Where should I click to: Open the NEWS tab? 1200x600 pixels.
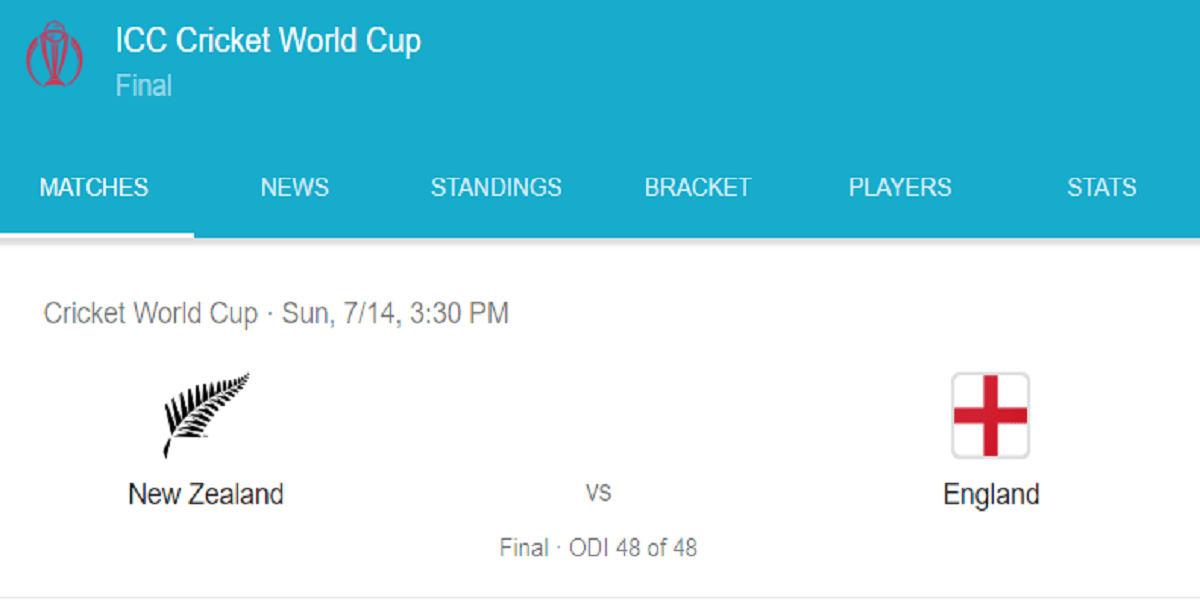[295, 187]
